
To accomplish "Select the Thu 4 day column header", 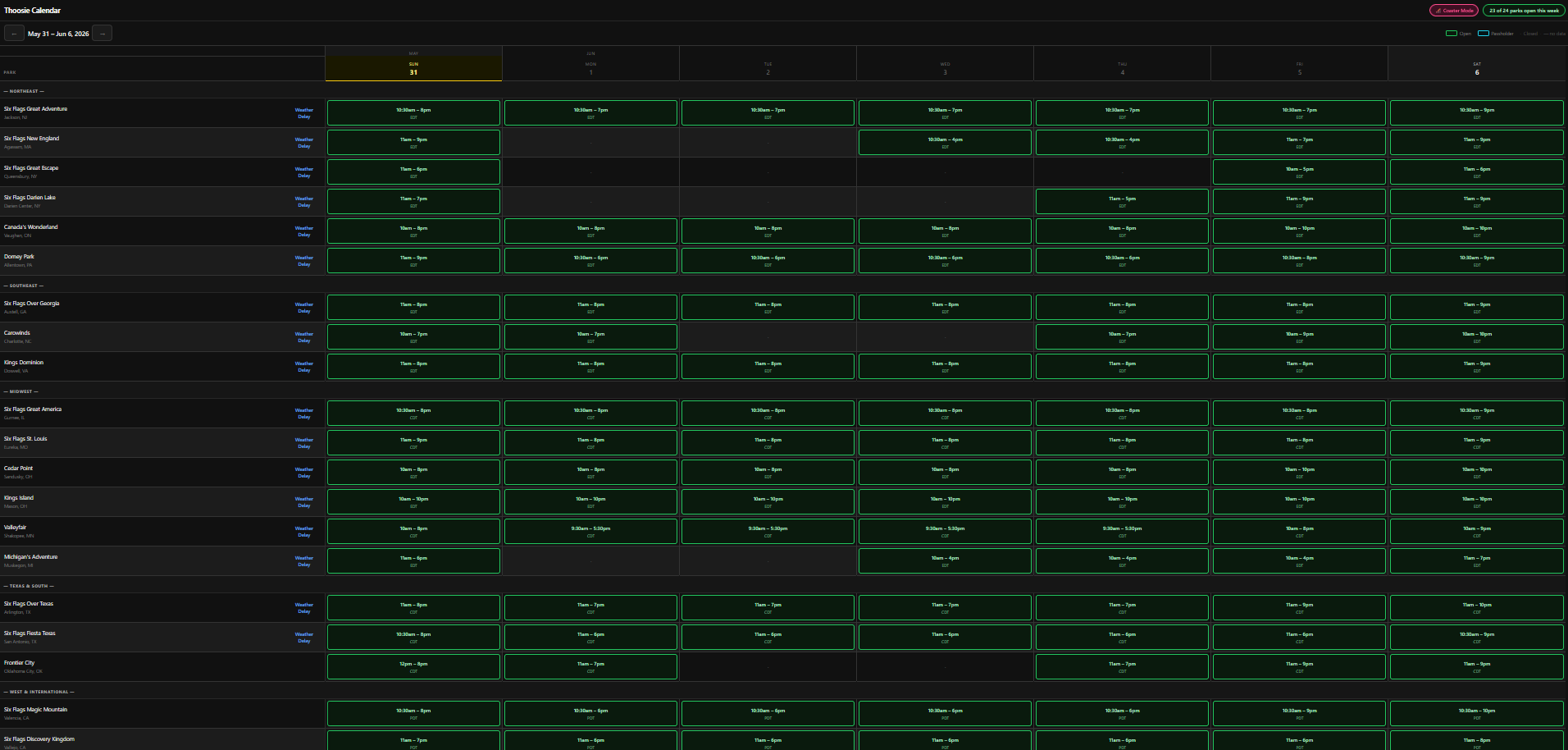I will [x=1122, y=68].
